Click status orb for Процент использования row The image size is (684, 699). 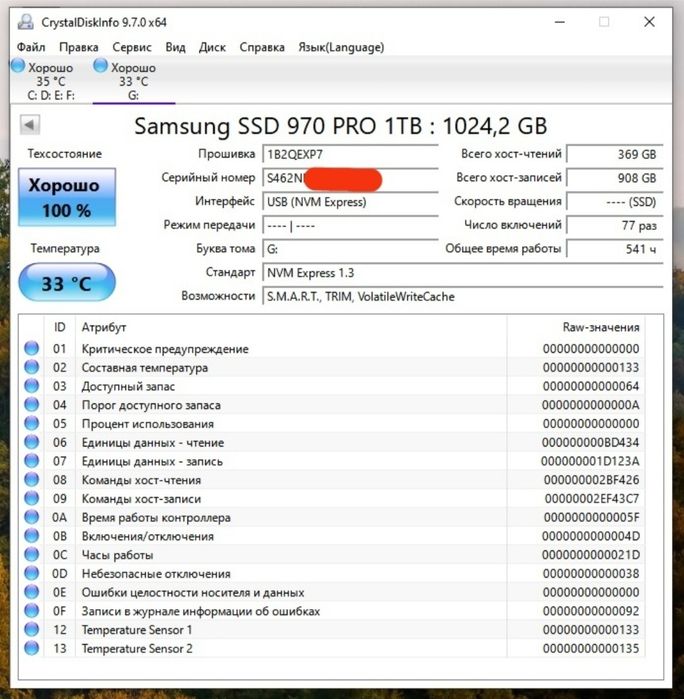click(x=32, y=423)
